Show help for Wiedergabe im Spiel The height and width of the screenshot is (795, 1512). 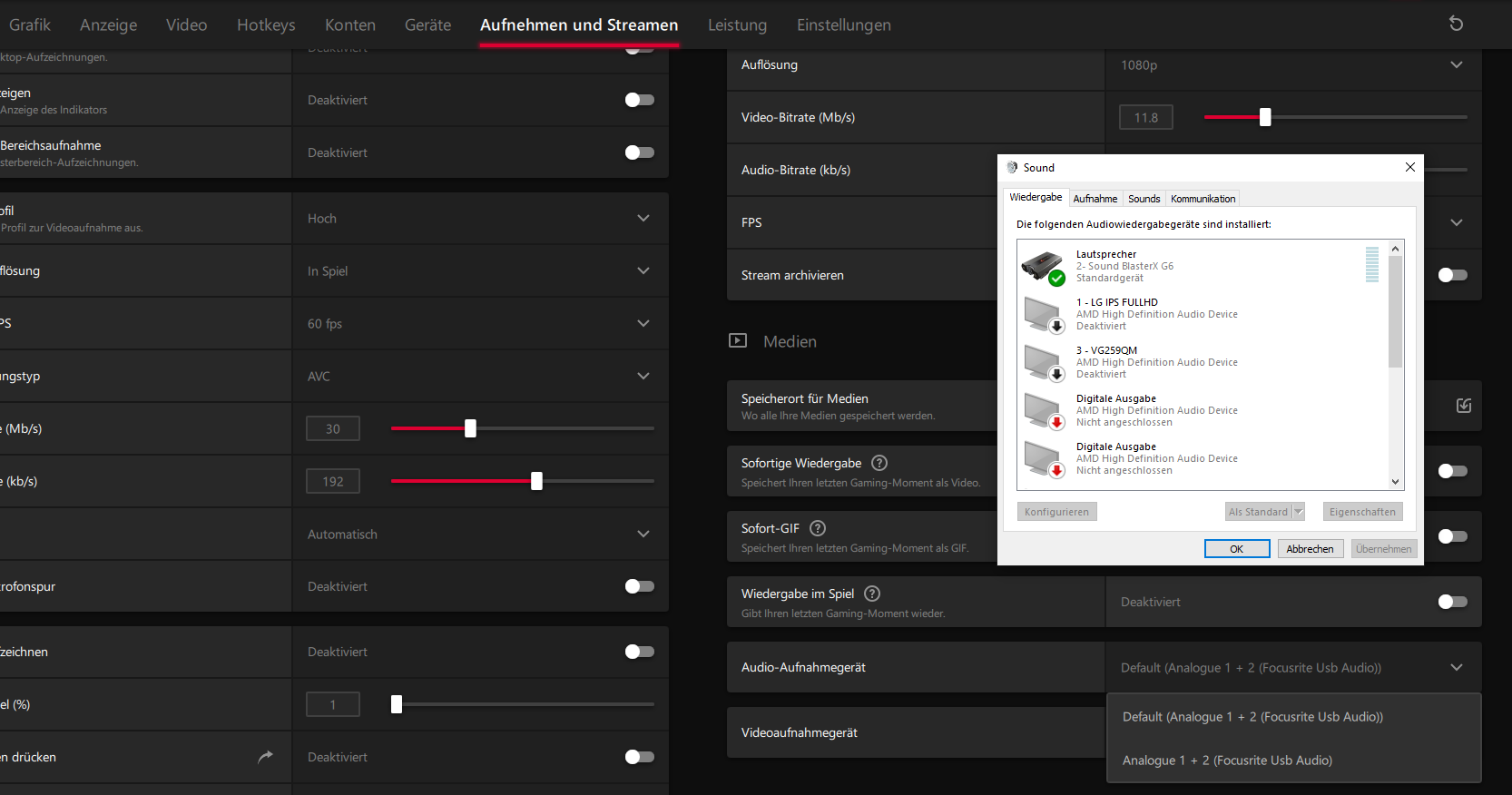pyautogui.click(x=872, y=594)
